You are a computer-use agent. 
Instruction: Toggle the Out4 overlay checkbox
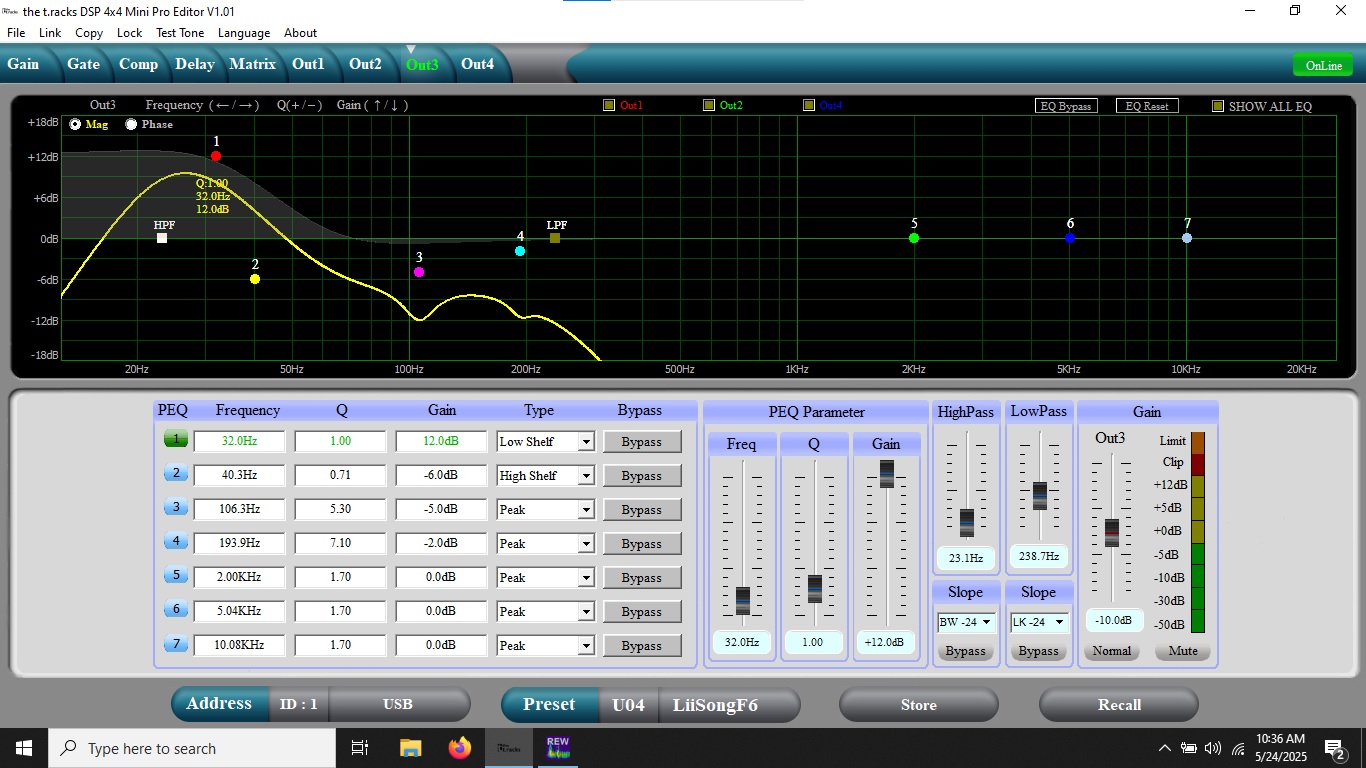click(x=808, y=105)
